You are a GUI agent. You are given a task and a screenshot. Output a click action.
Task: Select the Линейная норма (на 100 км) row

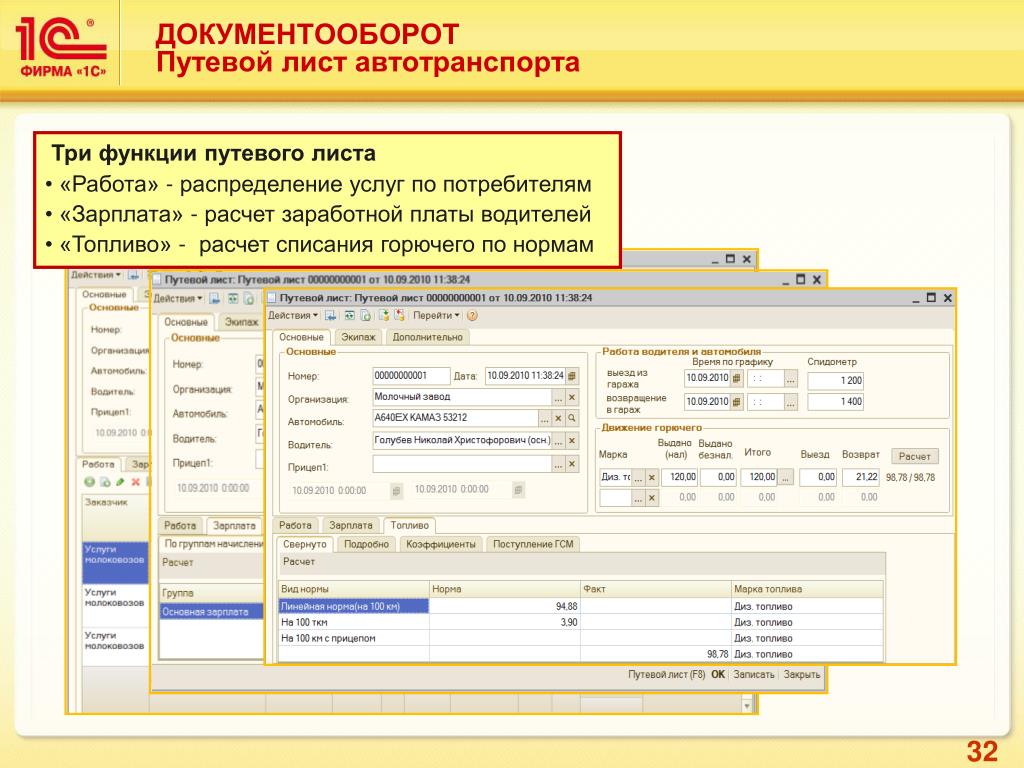click(353, 607)
